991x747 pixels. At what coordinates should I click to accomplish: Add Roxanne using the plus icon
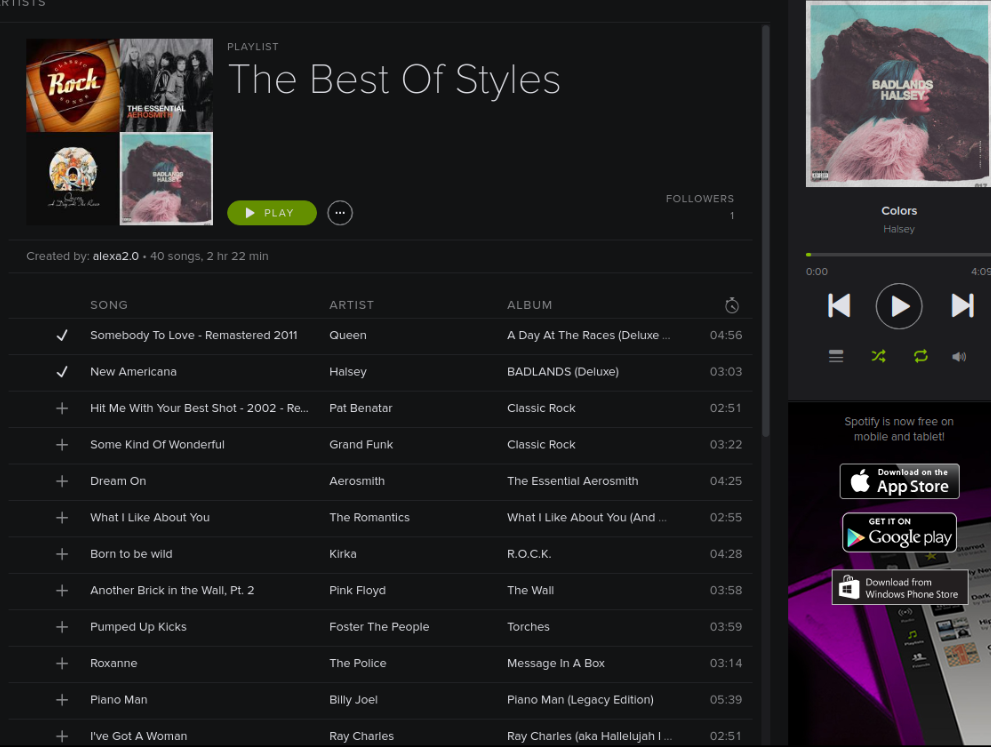tap(62, 663)
